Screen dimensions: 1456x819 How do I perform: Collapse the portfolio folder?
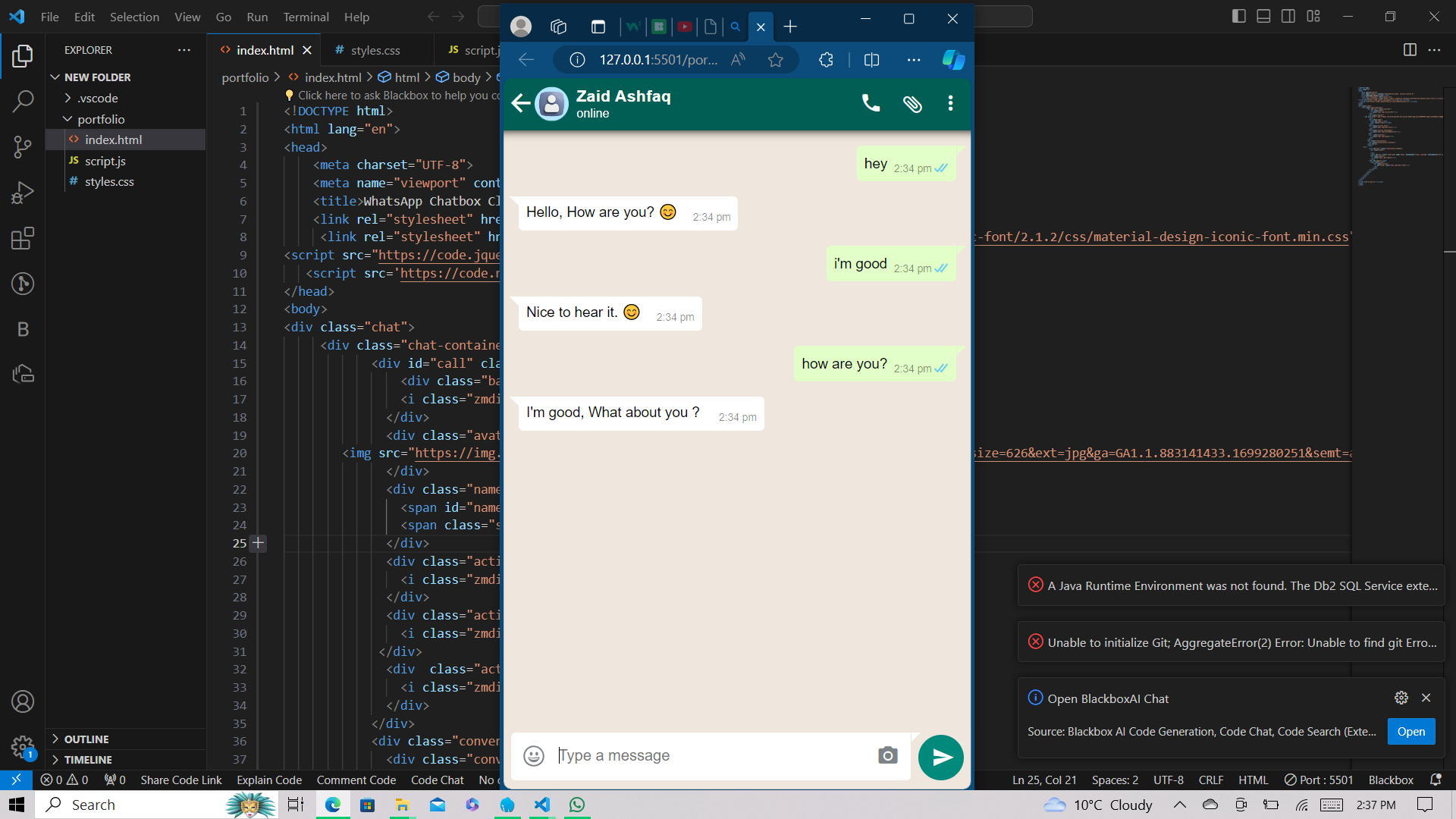pyautogui.click(x=101, y=119)
